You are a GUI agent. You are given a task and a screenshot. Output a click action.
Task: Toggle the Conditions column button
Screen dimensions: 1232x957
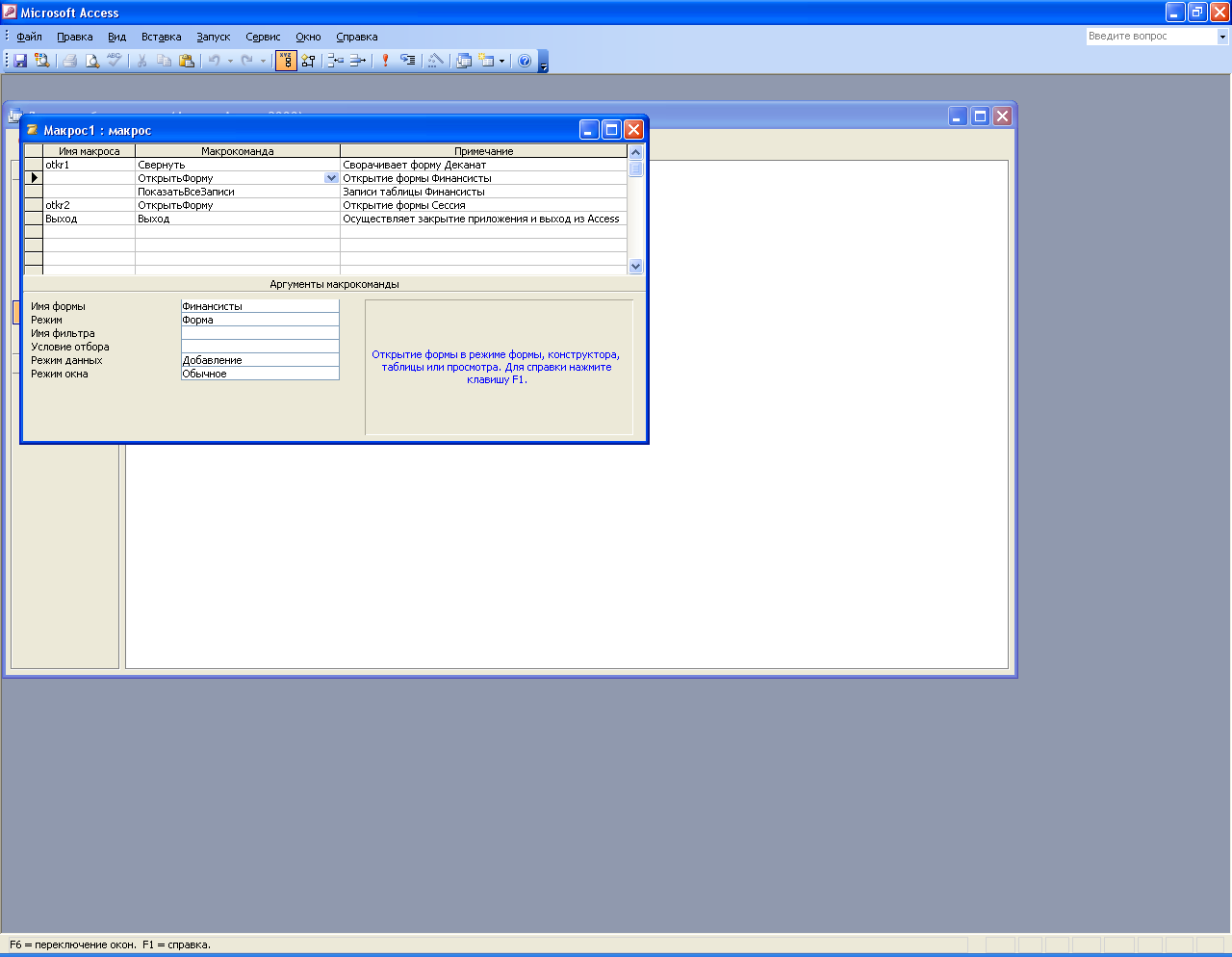click(308, 61)
